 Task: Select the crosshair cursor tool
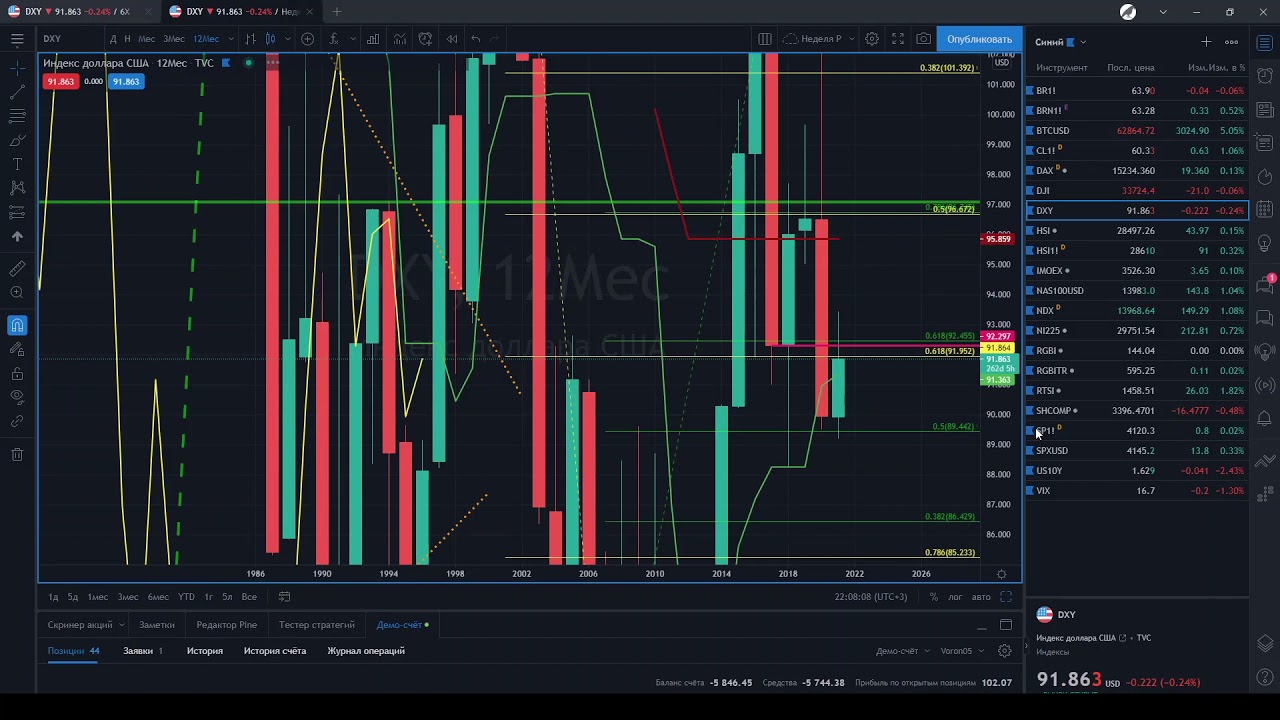click(x=17, y=67)
